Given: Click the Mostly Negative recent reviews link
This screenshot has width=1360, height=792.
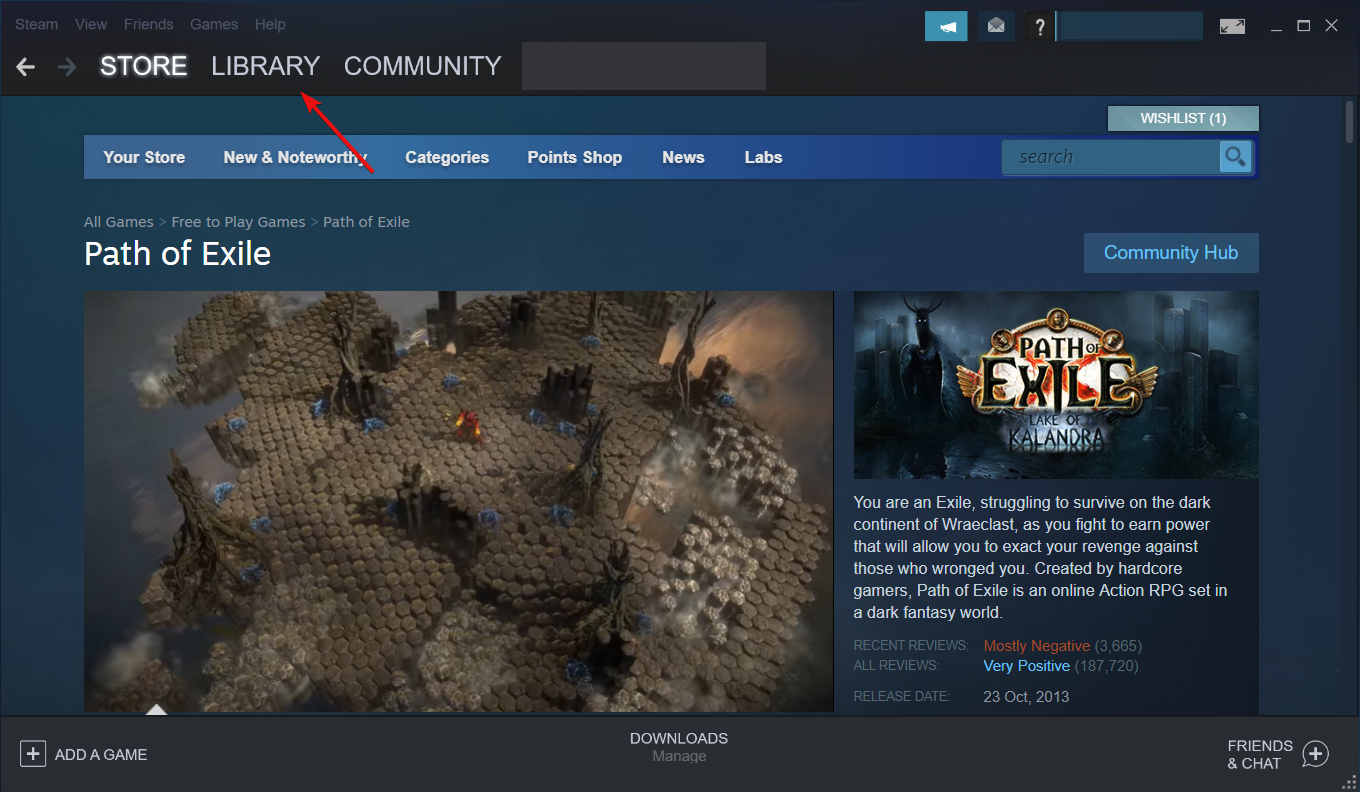Looking at the screenshot, I should pyautogui.click(x=1037, y=646).
